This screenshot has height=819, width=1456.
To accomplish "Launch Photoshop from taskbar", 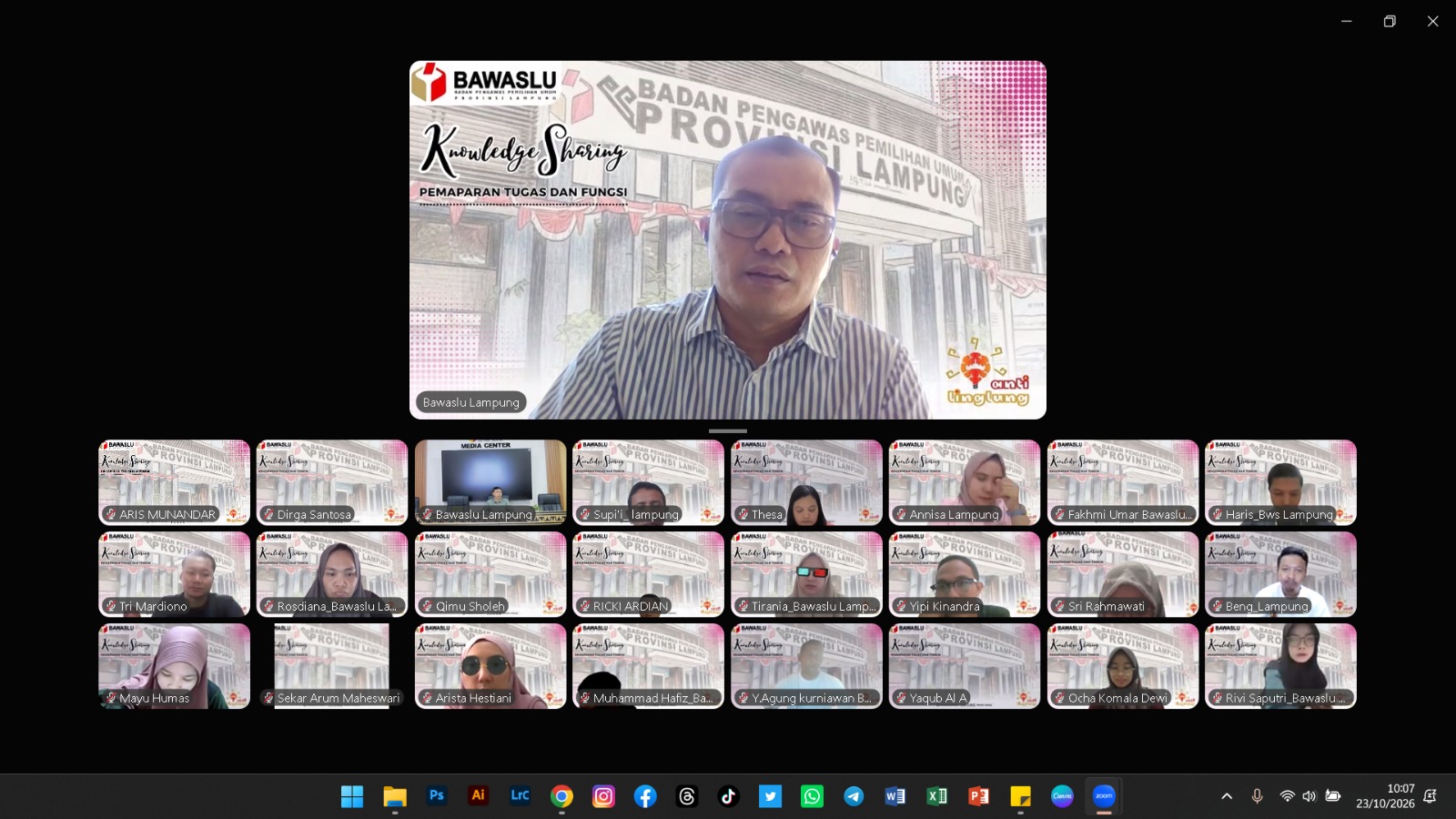I will pyautogui.click(x=436, y=795).
